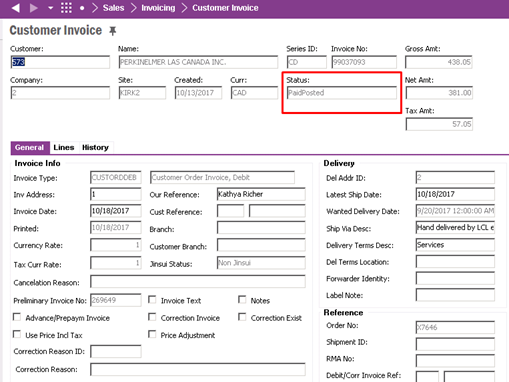The width and height of the screenshot is (509, 382).
Task: Click the Customer Invoice breadcrumb
Action: click(x=225, y=8)
